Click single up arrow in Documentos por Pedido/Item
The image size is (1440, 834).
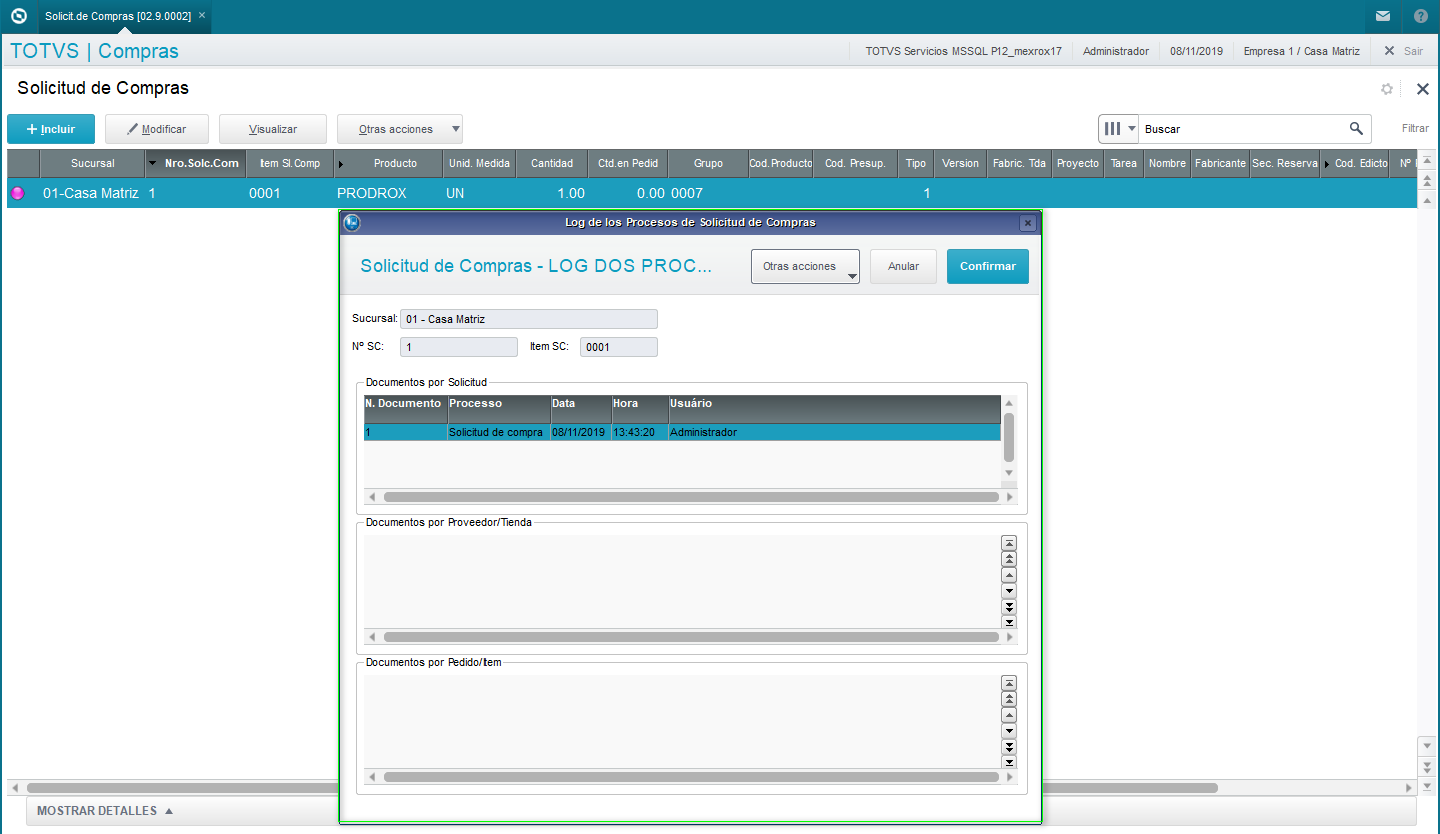pos(1009,714)
